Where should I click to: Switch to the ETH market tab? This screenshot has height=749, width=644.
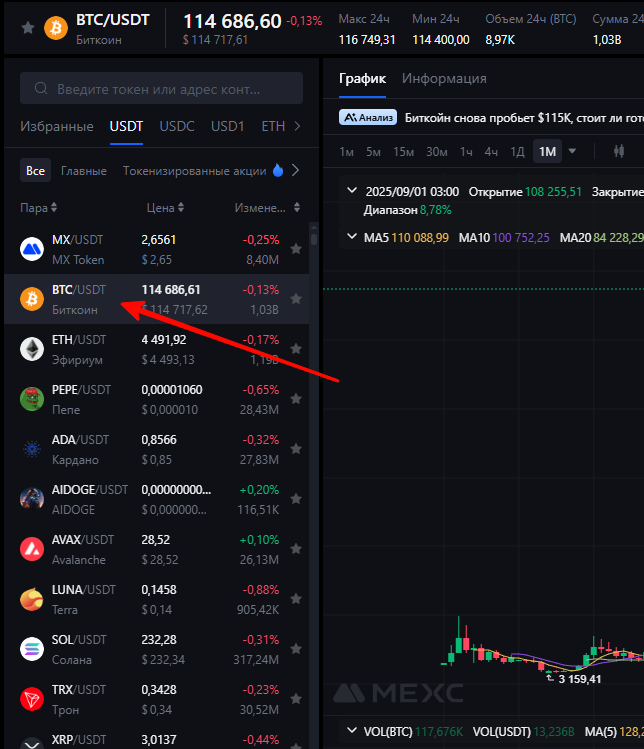coord(273,126)
